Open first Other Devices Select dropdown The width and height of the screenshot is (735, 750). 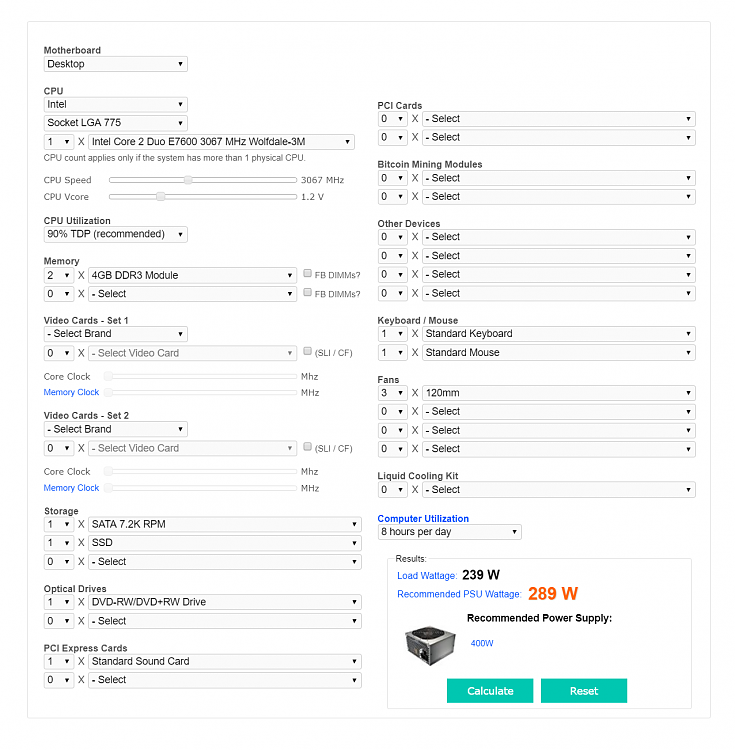[x=559, y=237]
